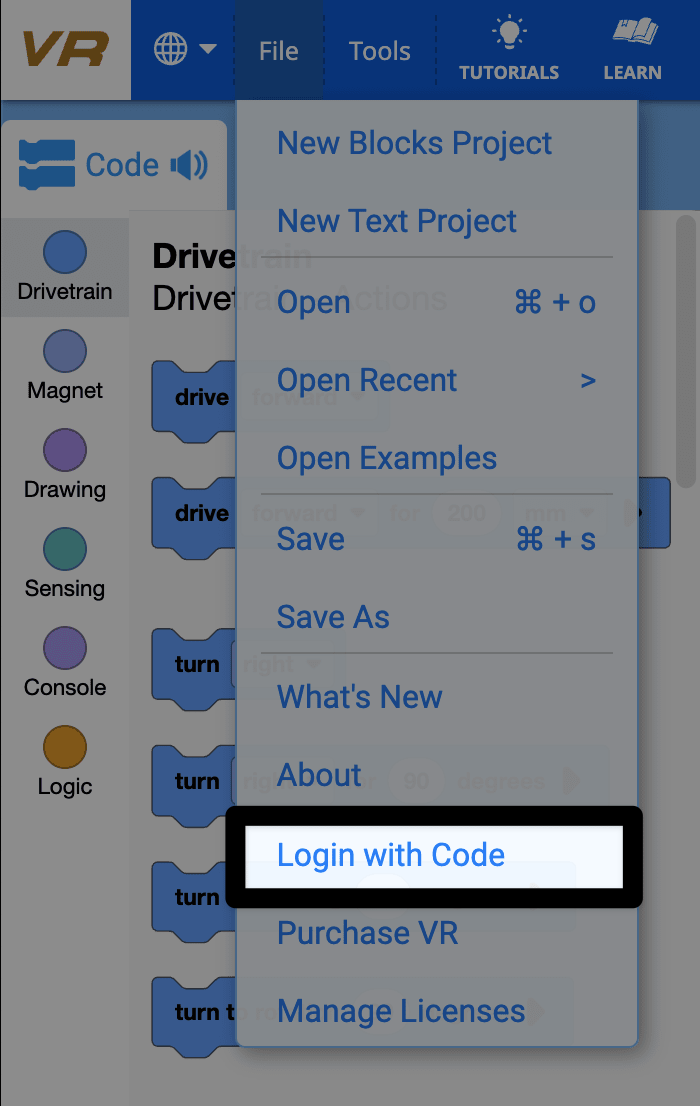Select the turn block in the workspace
The image size is (700, 1106).
click(196, 664)
